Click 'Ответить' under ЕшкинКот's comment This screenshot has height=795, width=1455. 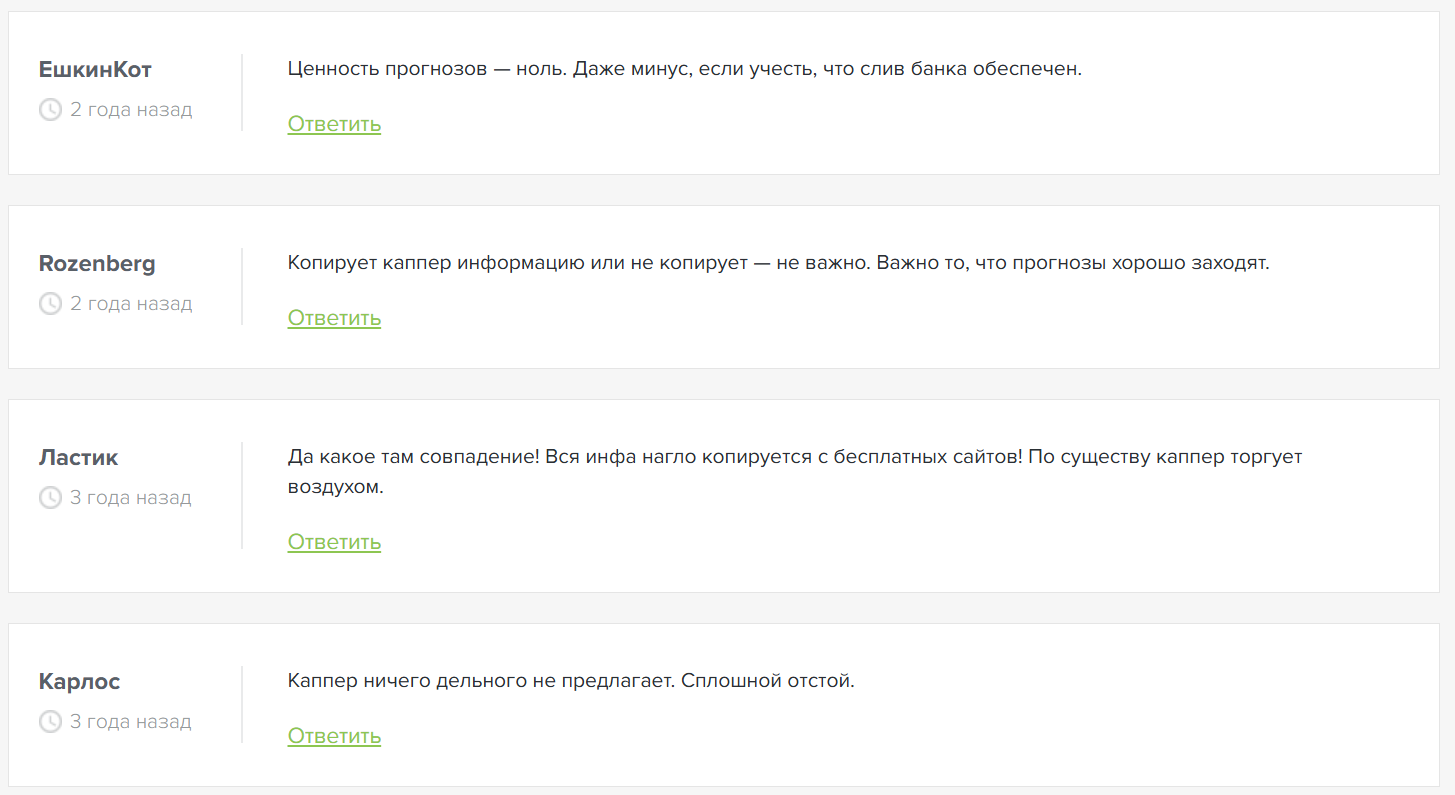coord(334,124)
